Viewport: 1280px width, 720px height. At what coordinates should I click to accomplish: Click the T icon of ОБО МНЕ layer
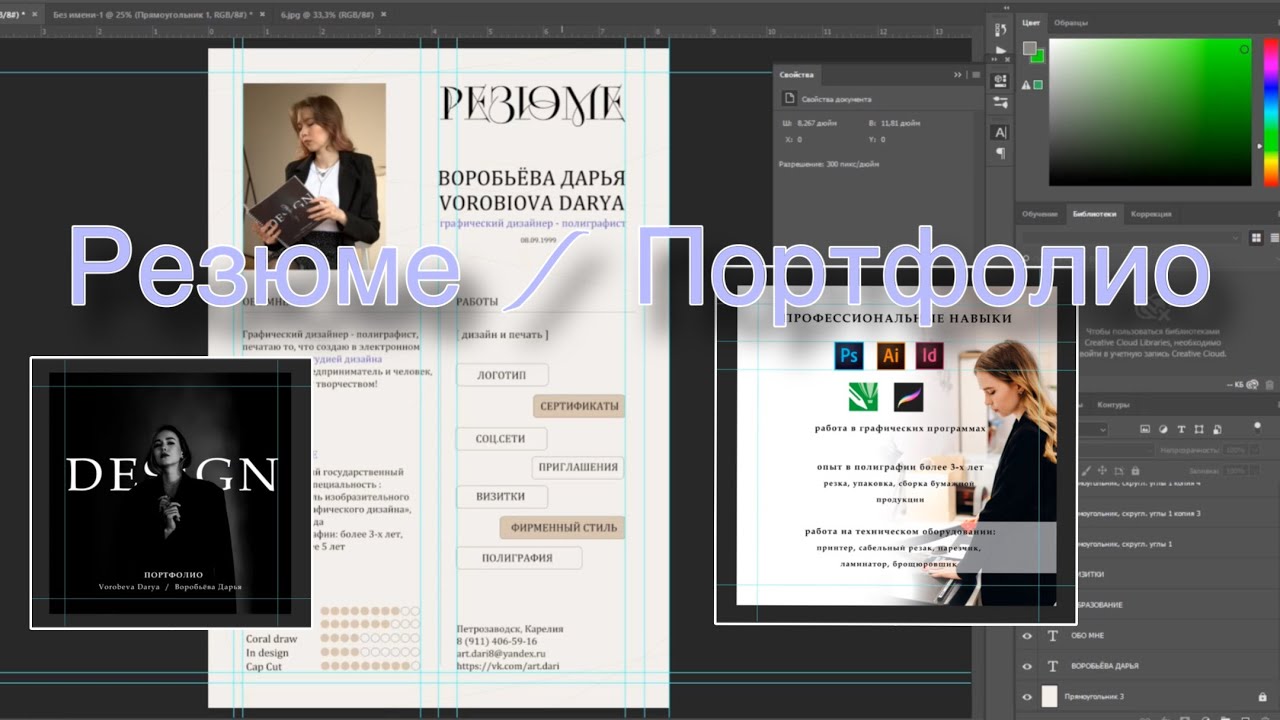click(1052, 635)
